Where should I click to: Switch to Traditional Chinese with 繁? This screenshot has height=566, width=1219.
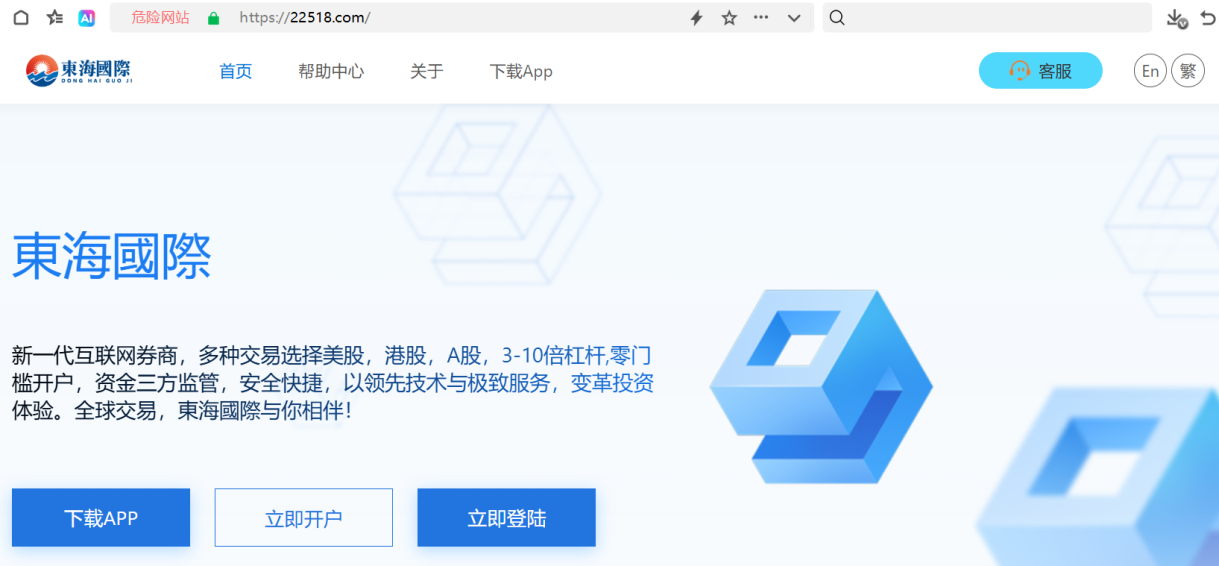1188,71
